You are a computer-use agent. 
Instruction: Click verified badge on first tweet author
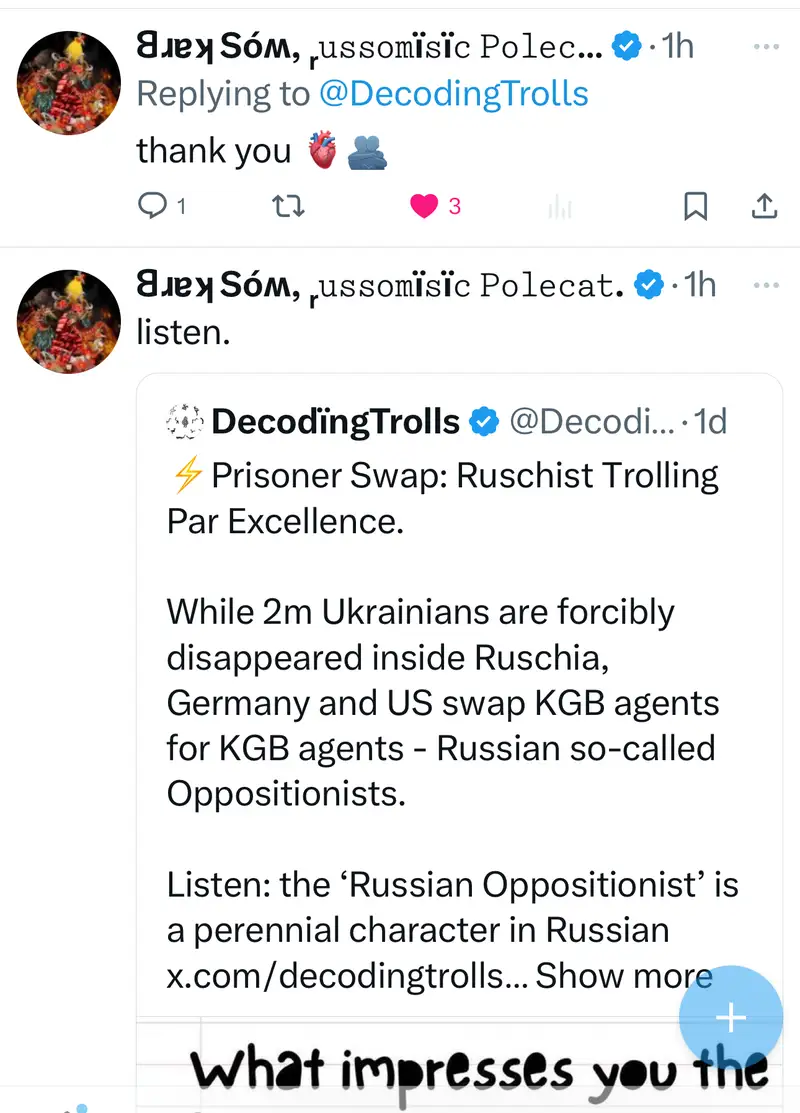tap(627, 46)
